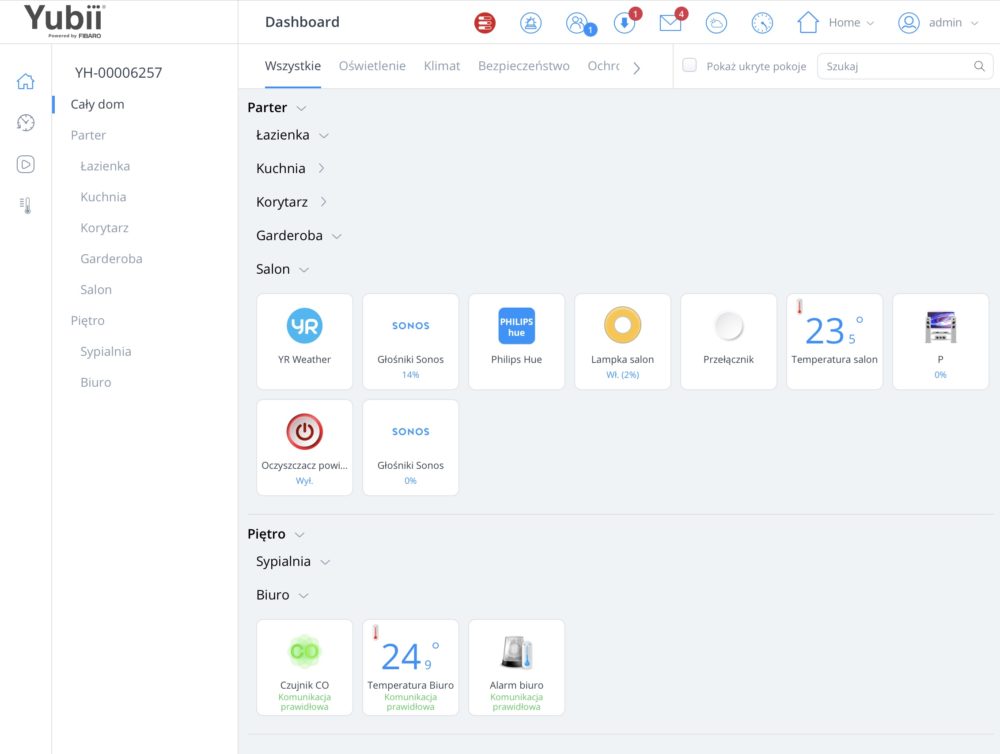Open Głośniki Sonos tile showing 0%
This screenshot has width=1000, height=754.
point(410,447)
